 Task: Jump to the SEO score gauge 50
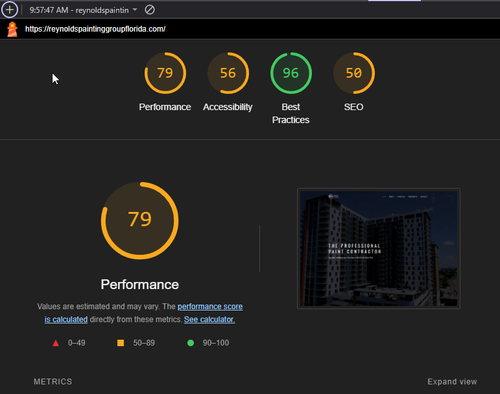point(354,73)
